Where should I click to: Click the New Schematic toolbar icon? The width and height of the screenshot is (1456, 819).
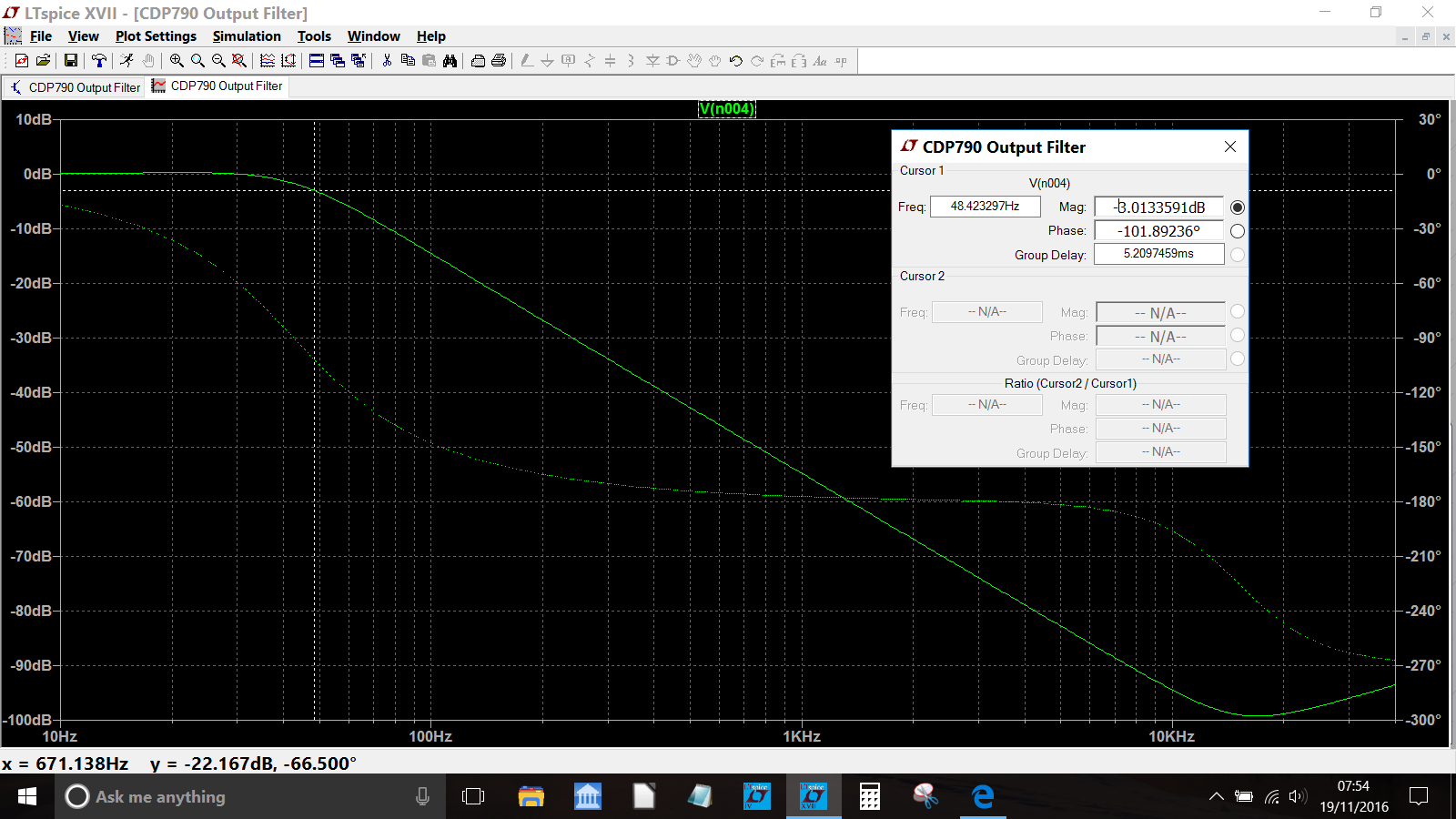[22, 61]
